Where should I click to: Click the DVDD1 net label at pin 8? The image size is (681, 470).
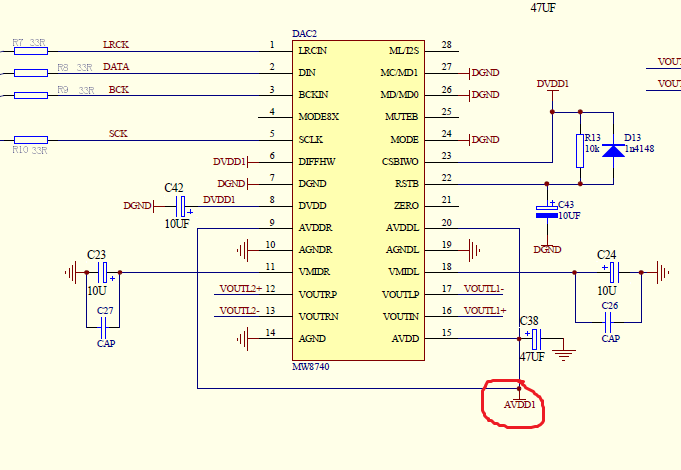pos(219,199)
